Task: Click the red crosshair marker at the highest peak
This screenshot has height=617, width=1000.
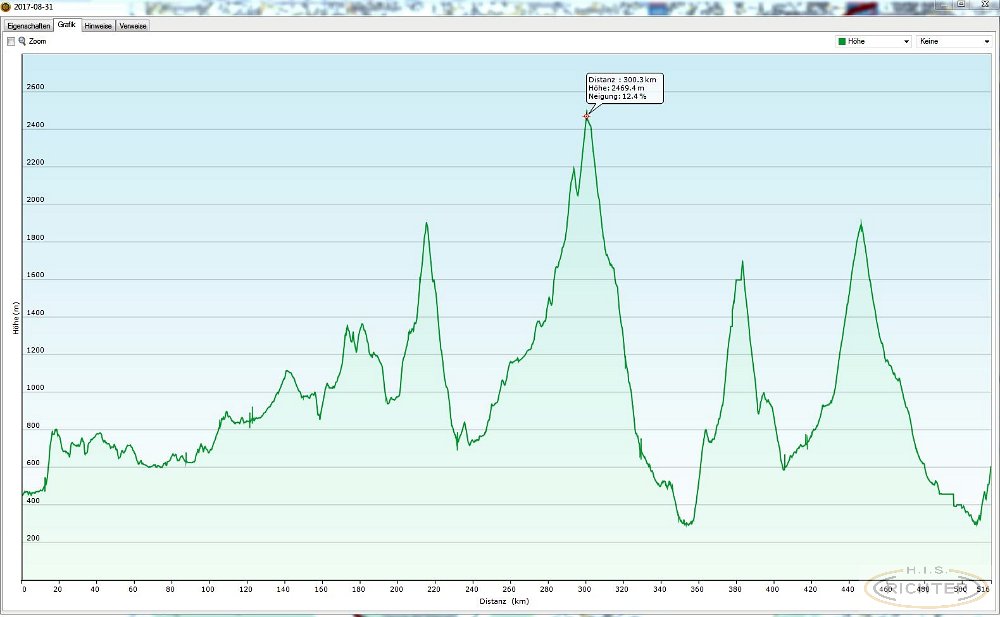Action: 587,117
